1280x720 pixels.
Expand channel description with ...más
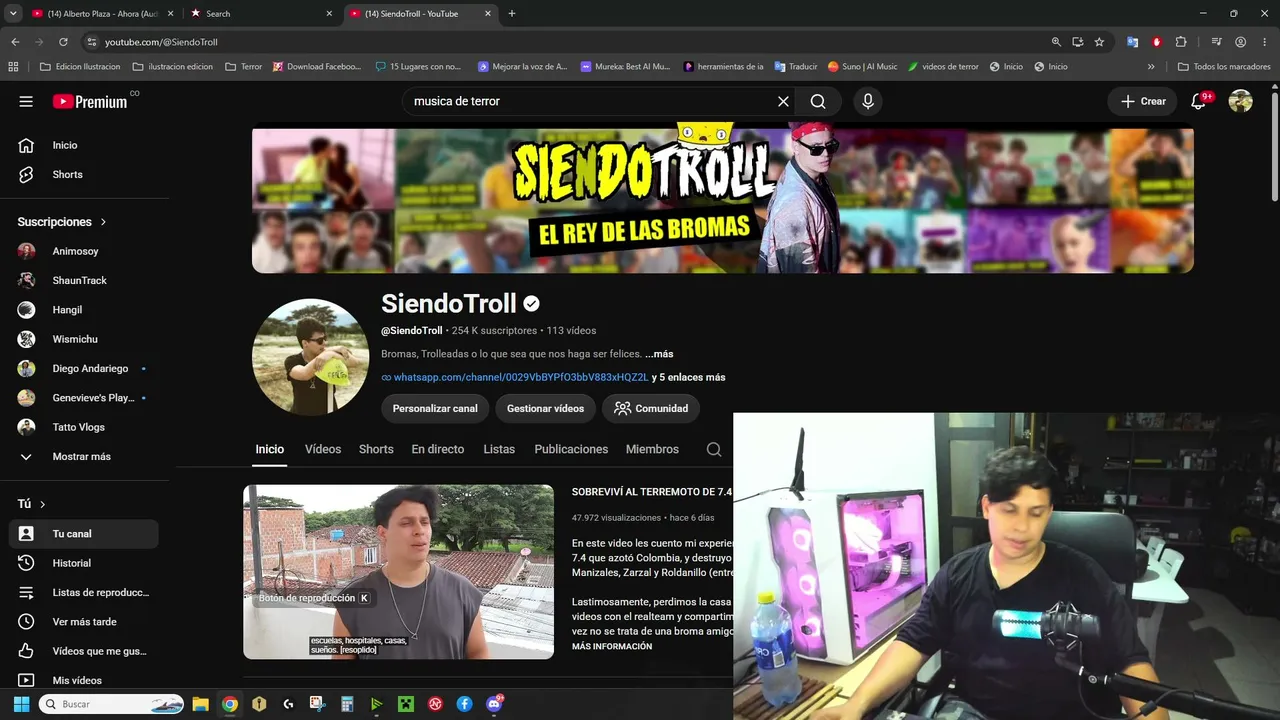pos(659,354)
